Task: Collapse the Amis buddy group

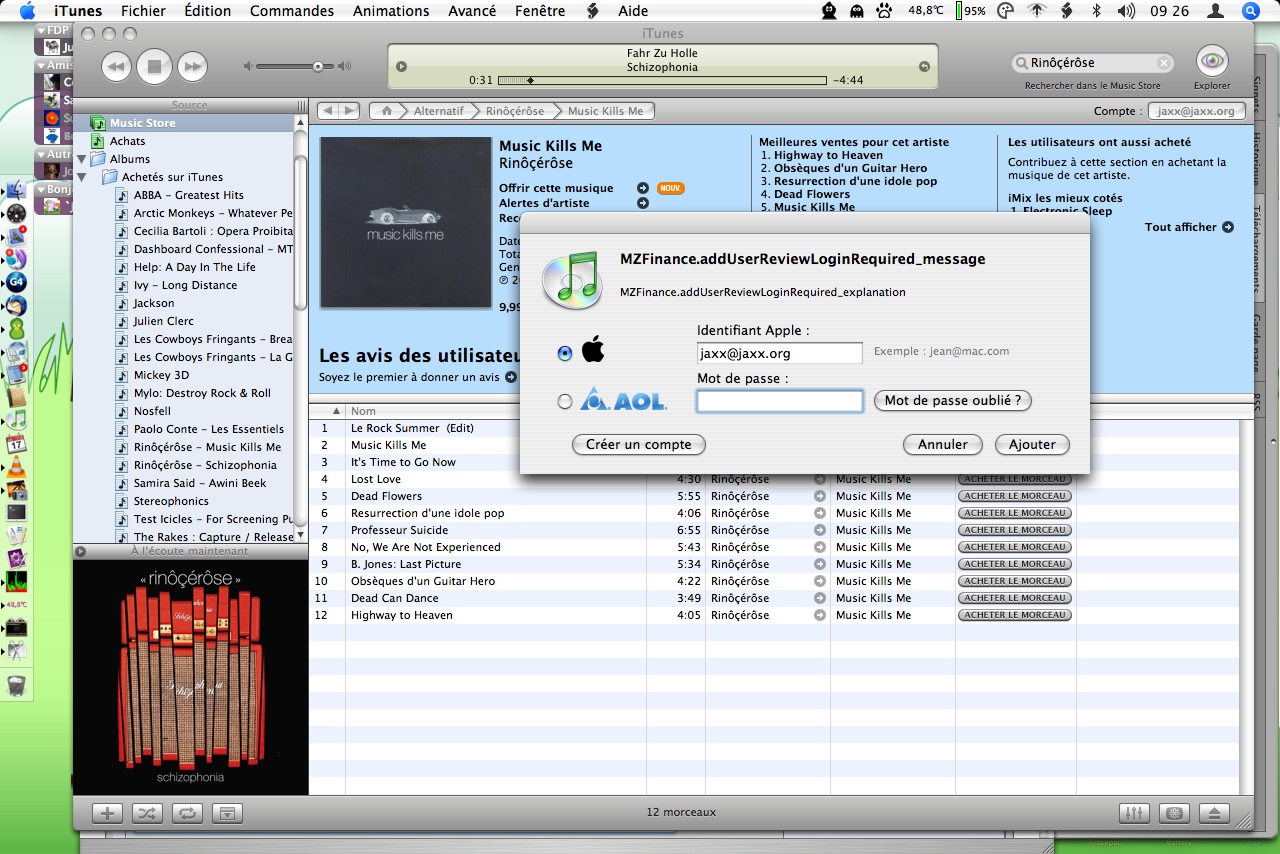Action: 41,66
